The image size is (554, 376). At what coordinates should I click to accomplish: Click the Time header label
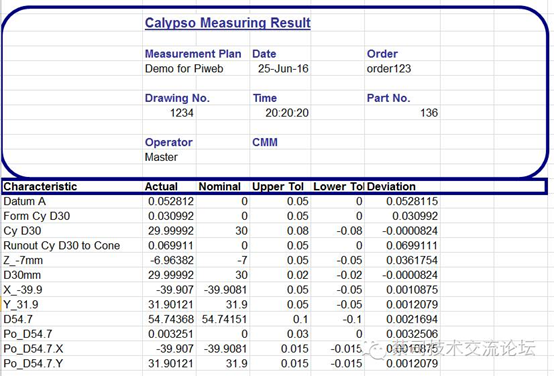click(x=265, y=98)
